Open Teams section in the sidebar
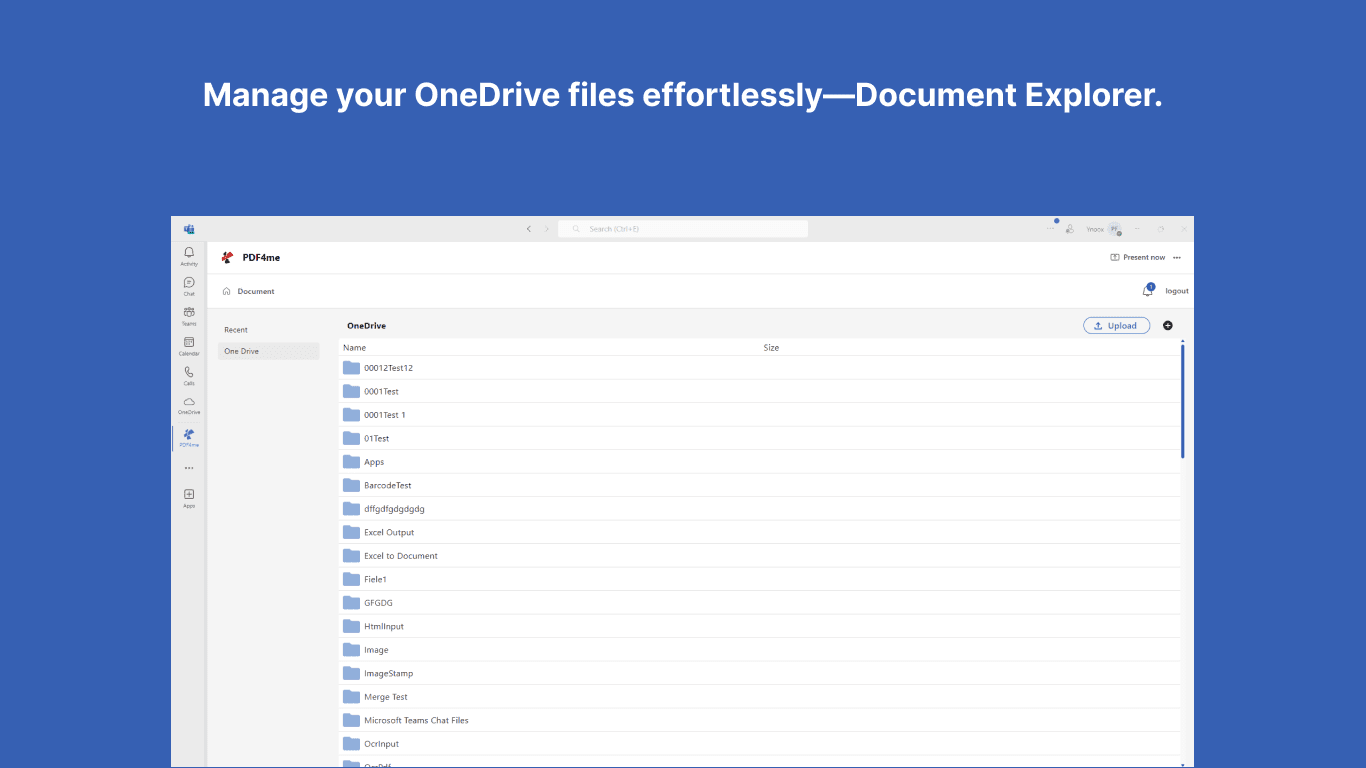The width and height of the screenshot is (1366, 768). point(189,316)
